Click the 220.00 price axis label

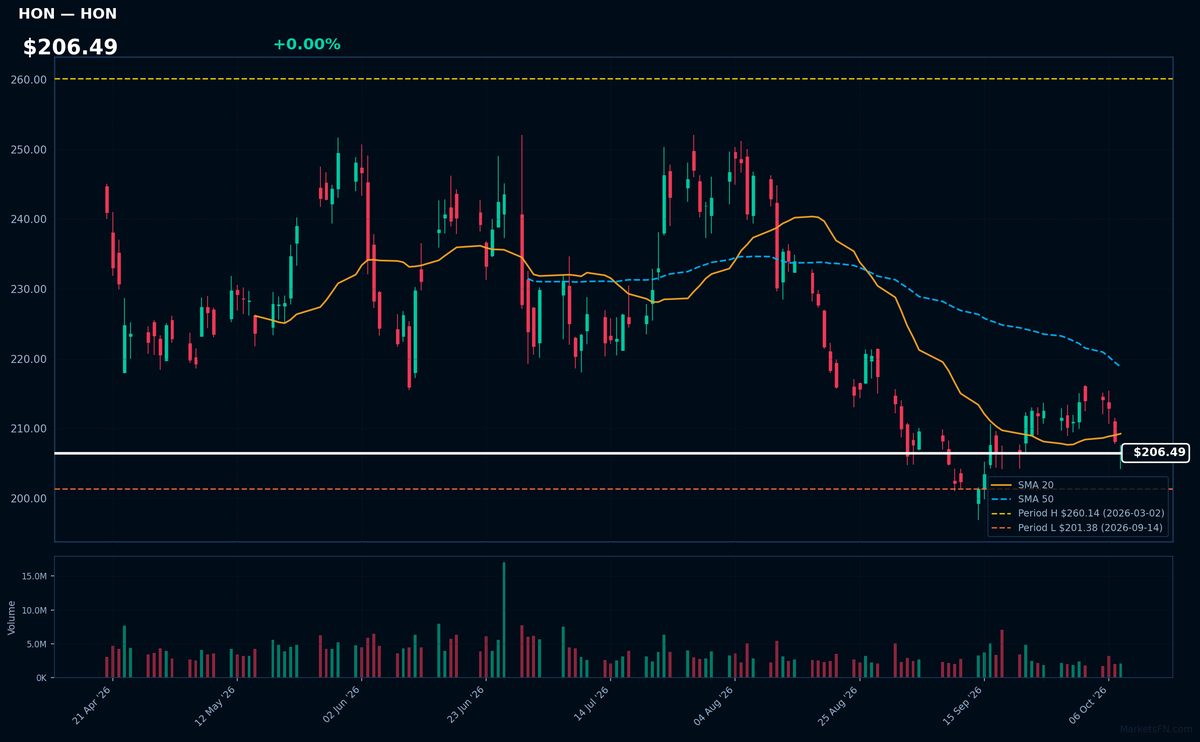[x=29, y=359]
